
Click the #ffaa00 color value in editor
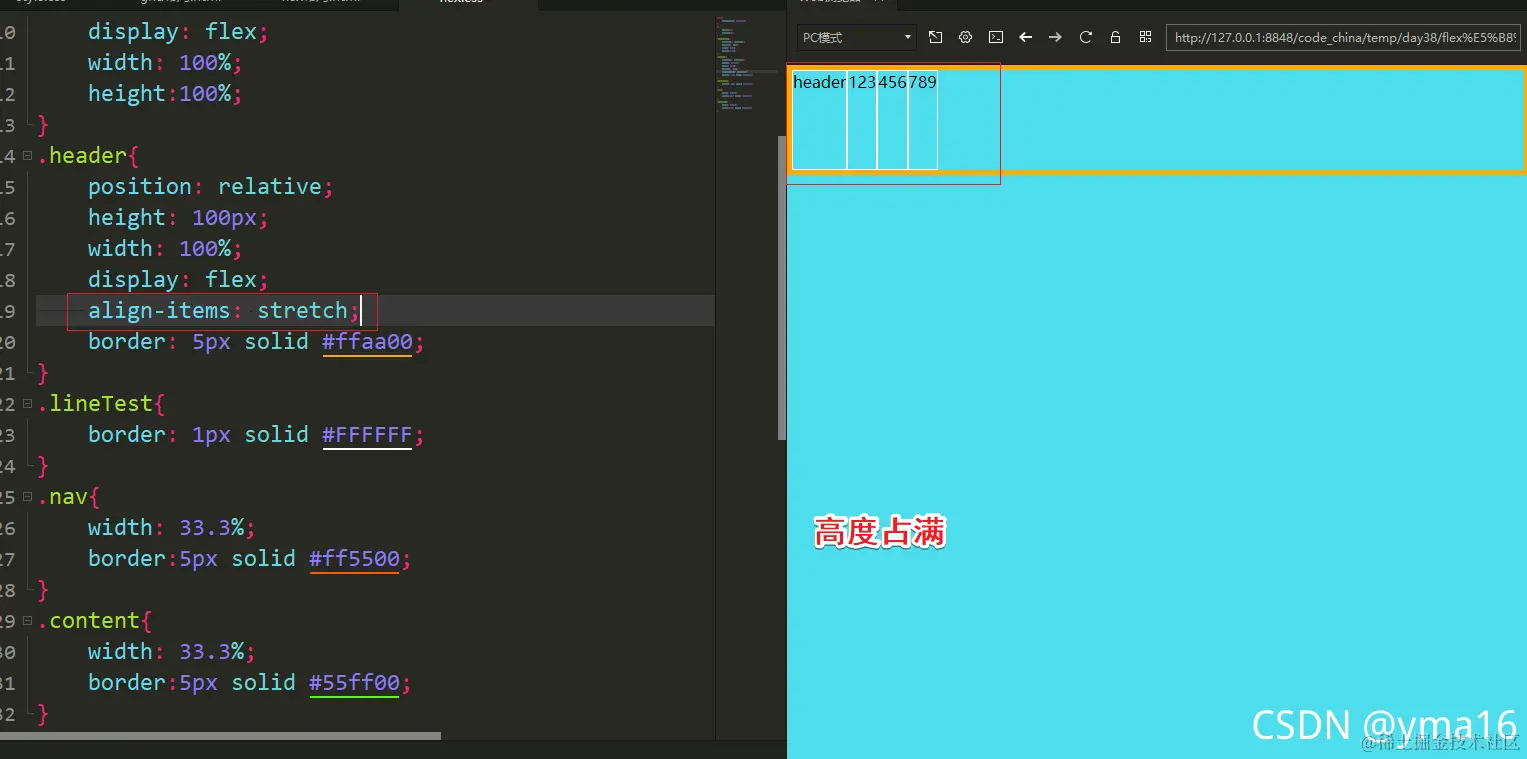[x=367, y=342]
